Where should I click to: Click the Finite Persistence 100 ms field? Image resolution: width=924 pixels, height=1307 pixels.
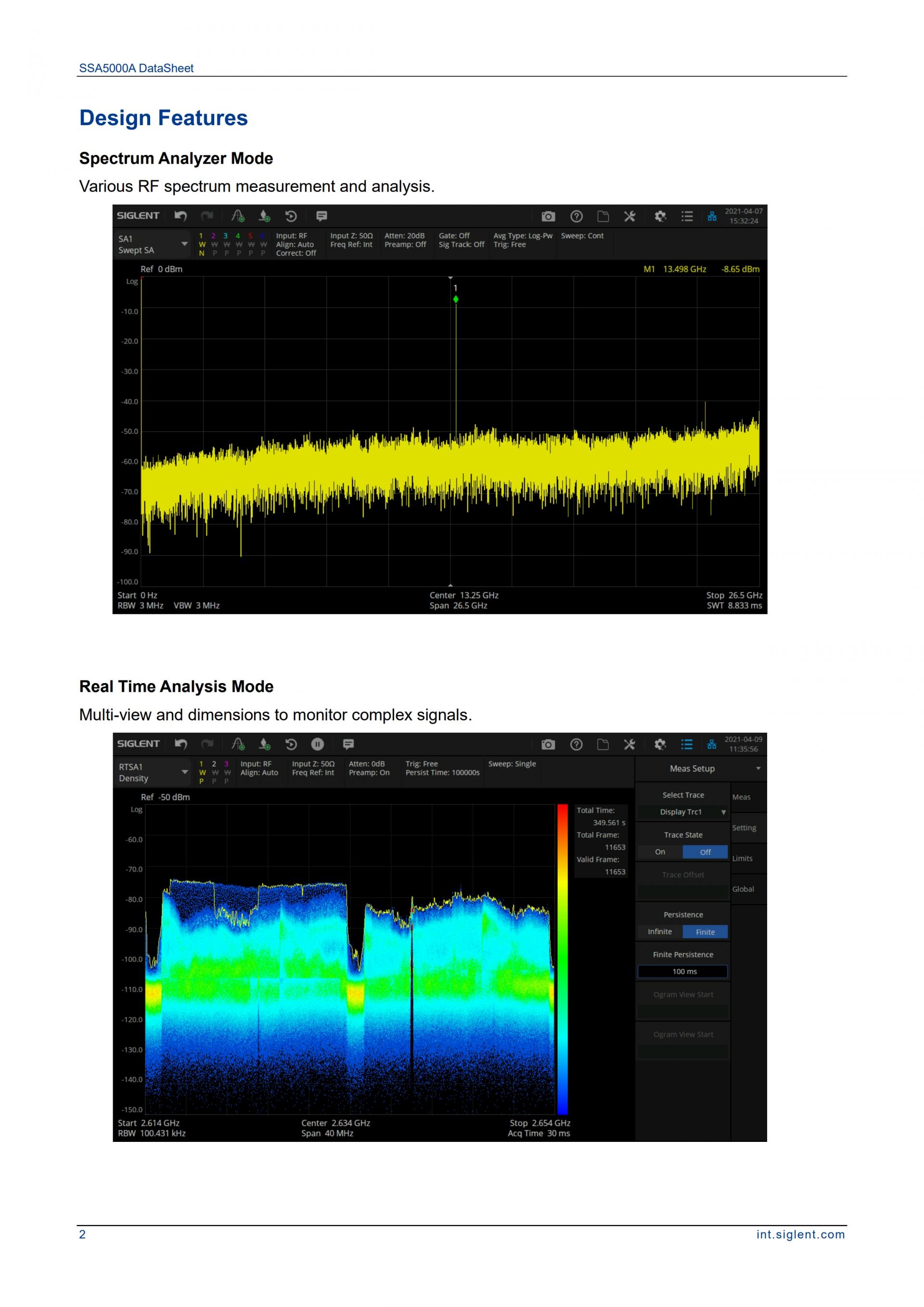(x=683, y=971)
